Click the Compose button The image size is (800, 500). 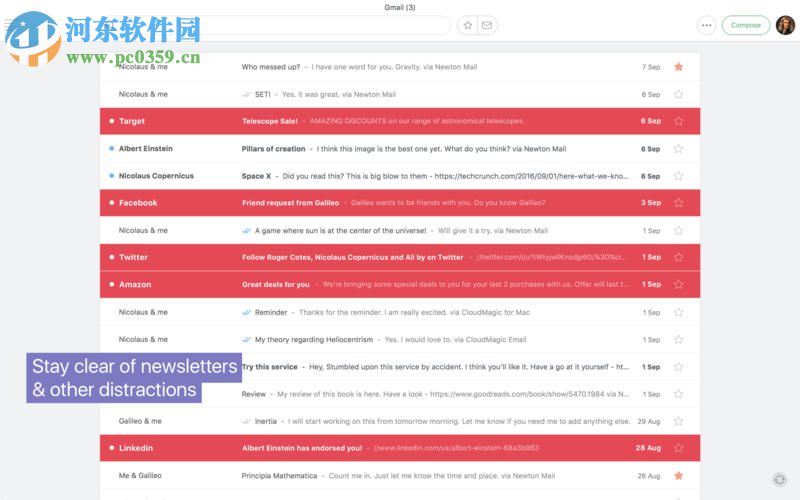(x=745, y=25)
